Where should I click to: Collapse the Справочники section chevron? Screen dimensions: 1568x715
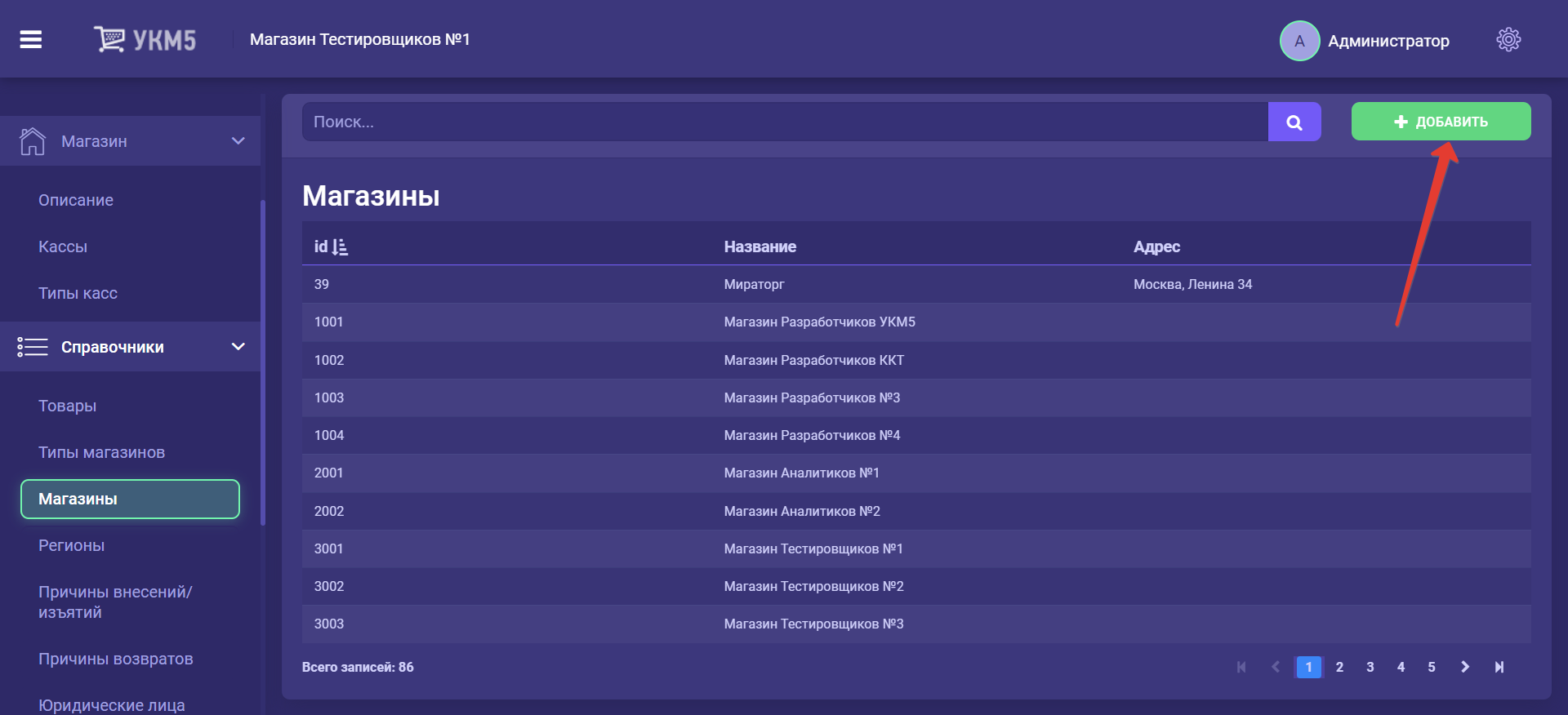pyautogui.click(x=238, y=347)
